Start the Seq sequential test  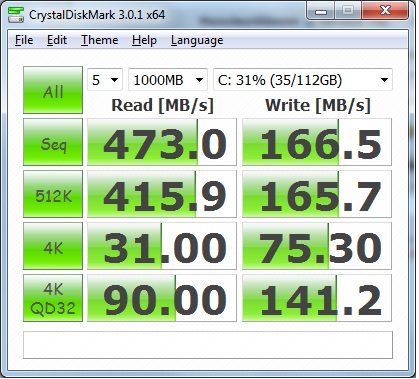coord(53,142)
